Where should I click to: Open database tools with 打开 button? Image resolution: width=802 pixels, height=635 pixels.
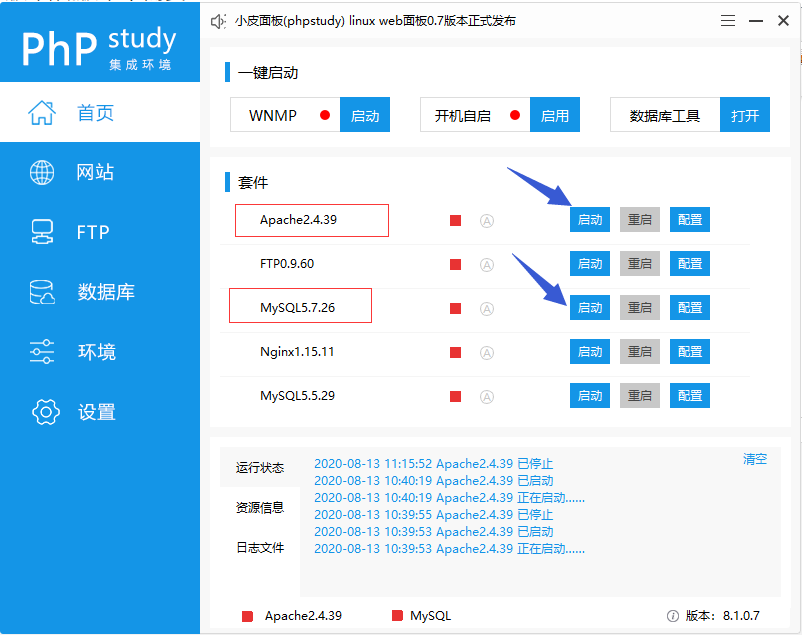point(745,115)
